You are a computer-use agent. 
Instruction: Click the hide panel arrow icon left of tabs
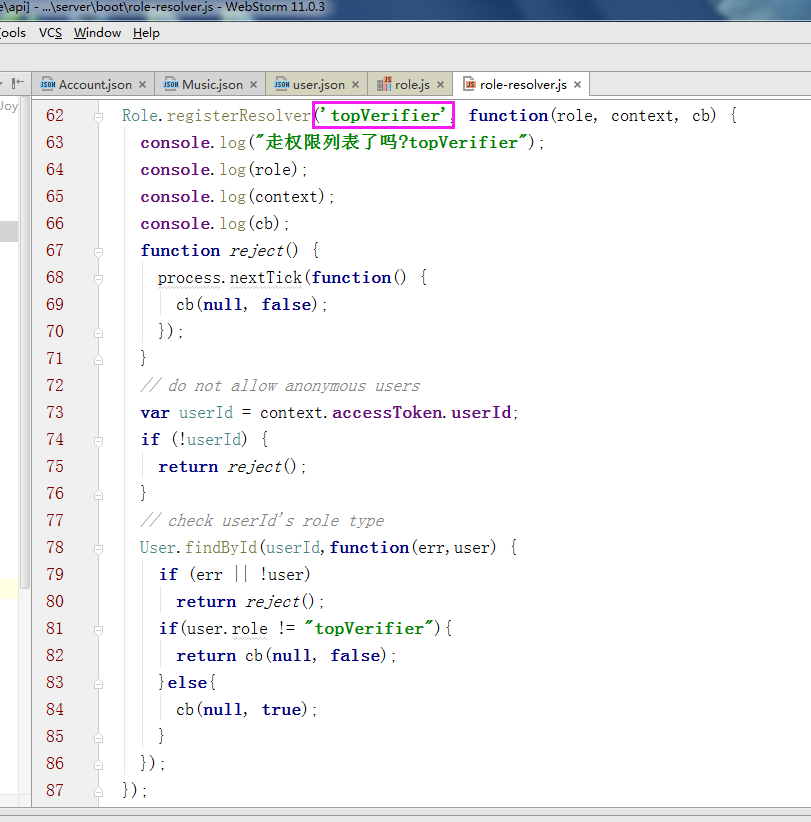pyautogui.click(x=18, y=83)
